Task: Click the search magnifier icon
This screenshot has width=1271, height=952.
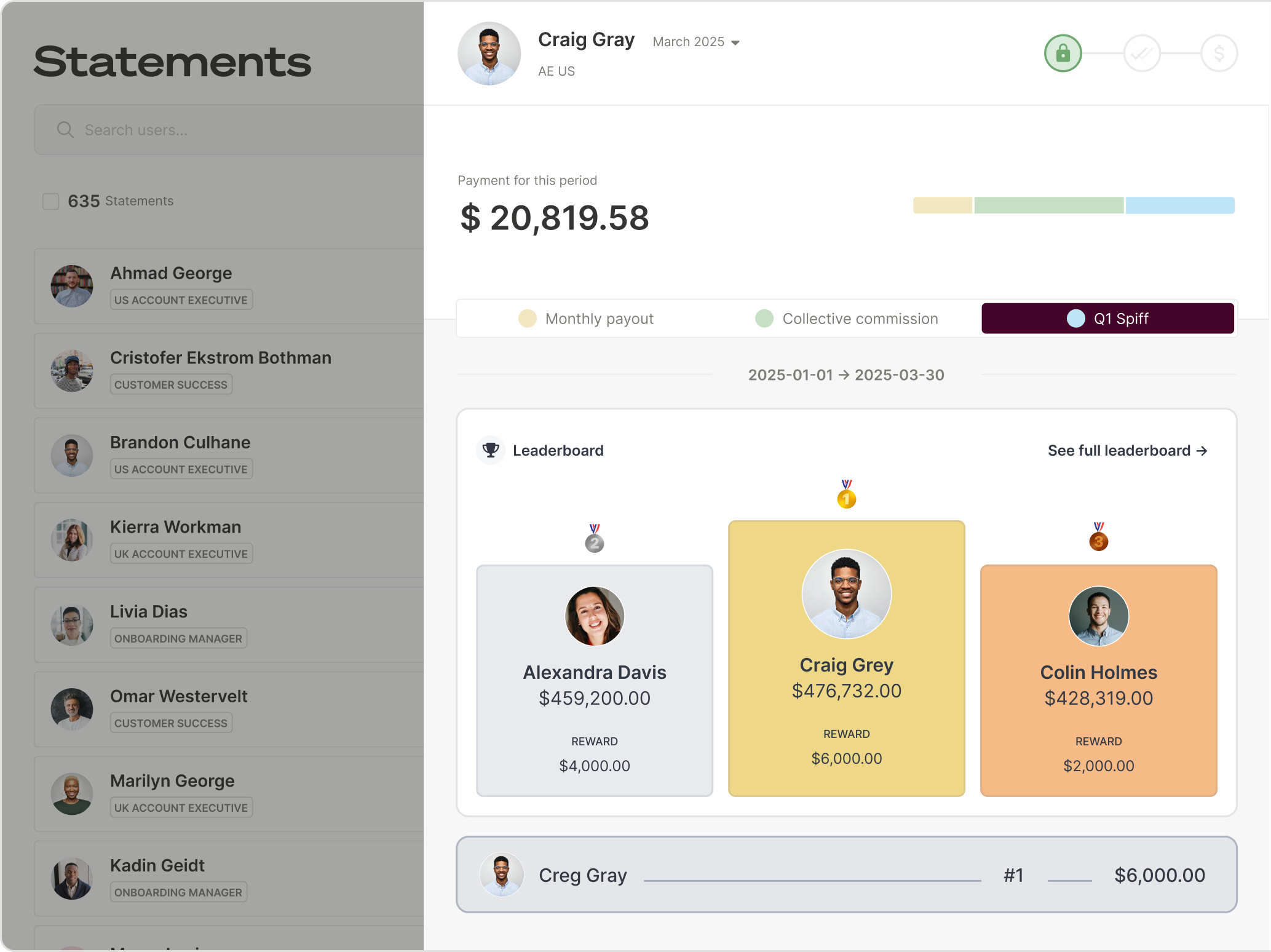Action: 65,130
